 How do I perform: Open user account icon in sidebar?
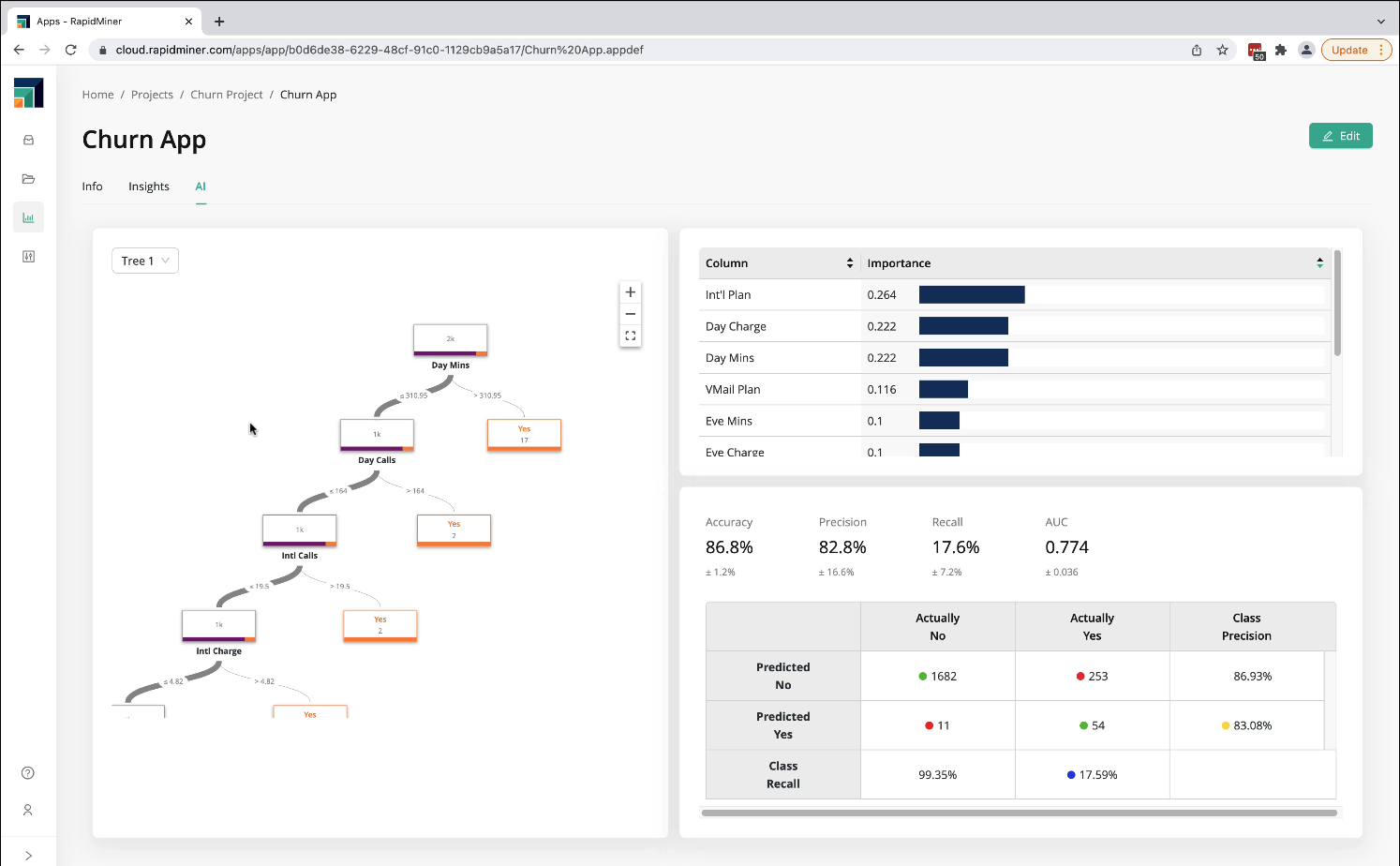pyautogui.click(x=28, y=810)
